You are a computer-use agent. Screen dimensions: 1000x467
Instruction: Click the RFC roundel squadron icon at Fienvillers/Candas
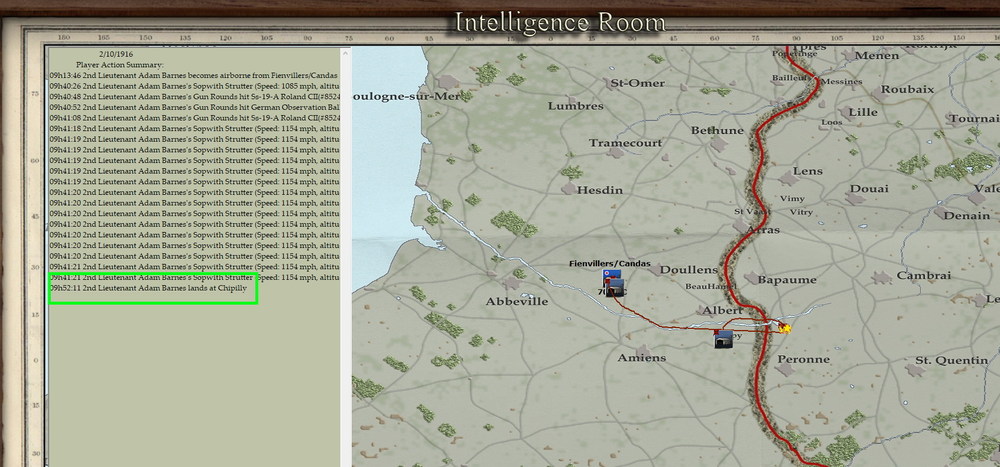611,275
